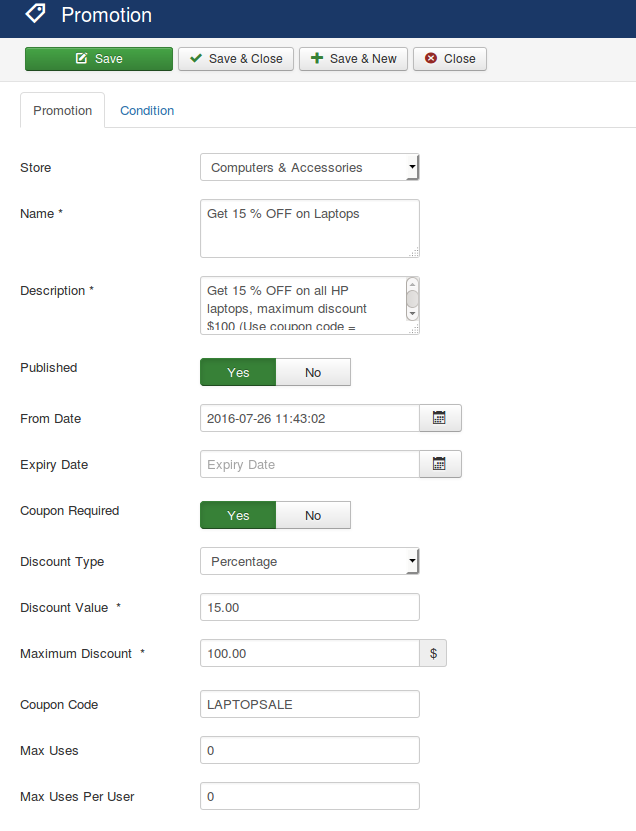Expand the Discount Type dropdown
Viewport: 636px width, 831px height.
point(309,562)
